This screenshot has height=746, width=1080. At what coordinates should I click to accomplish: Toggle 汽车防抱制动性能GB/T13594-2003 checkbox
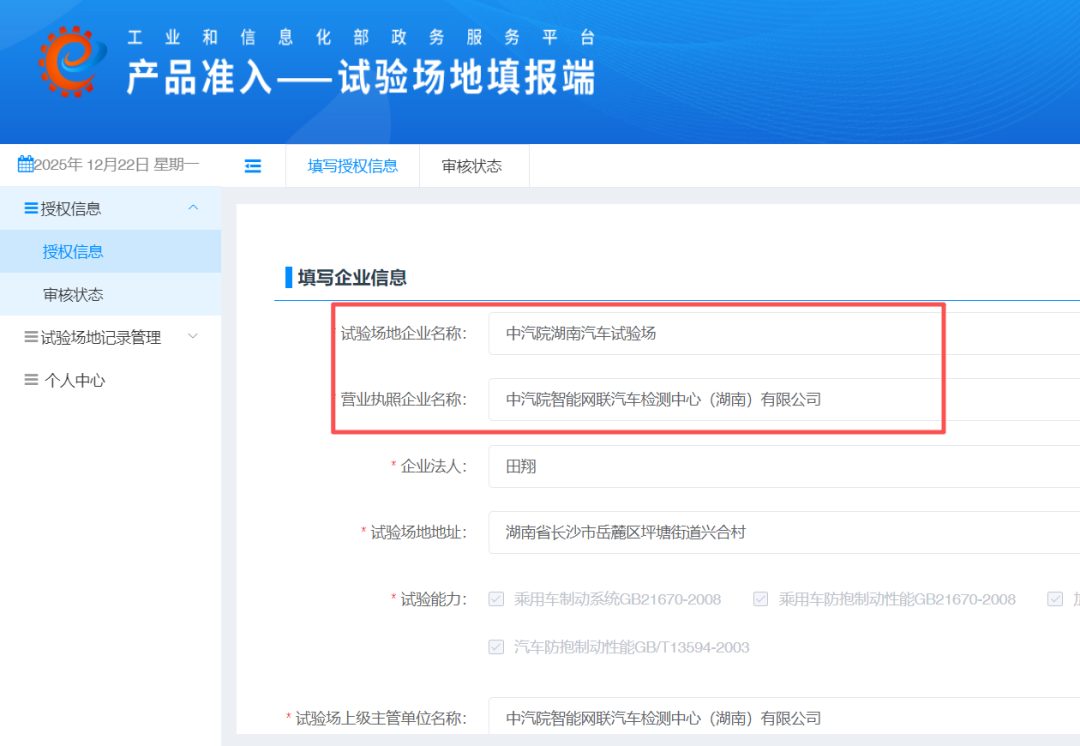coord(496,647)
